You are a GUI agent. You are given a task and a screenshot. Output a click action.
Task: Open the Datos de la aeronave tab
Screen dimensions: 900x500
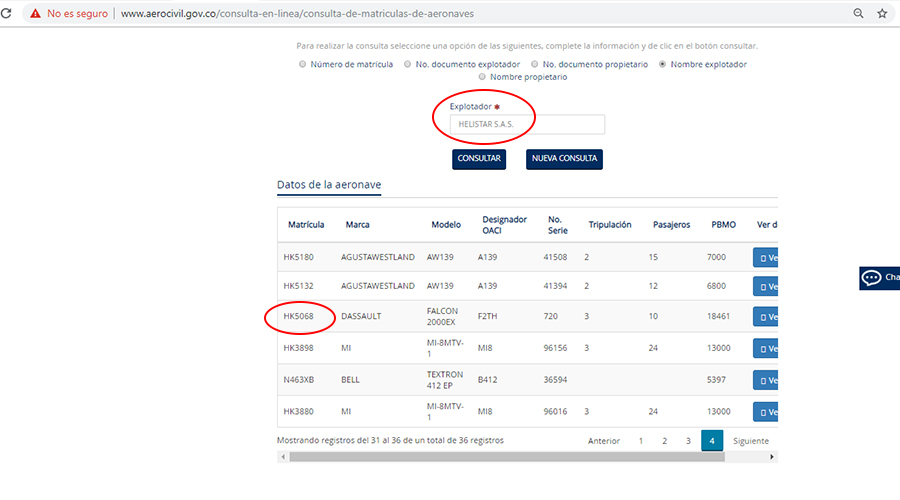point(329,185)
